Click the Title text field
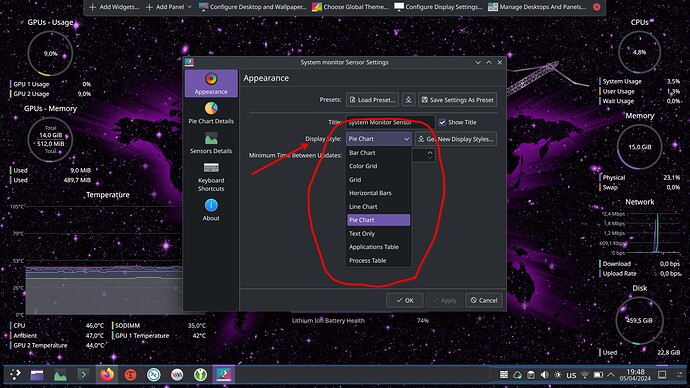 (x=390, y=122)
